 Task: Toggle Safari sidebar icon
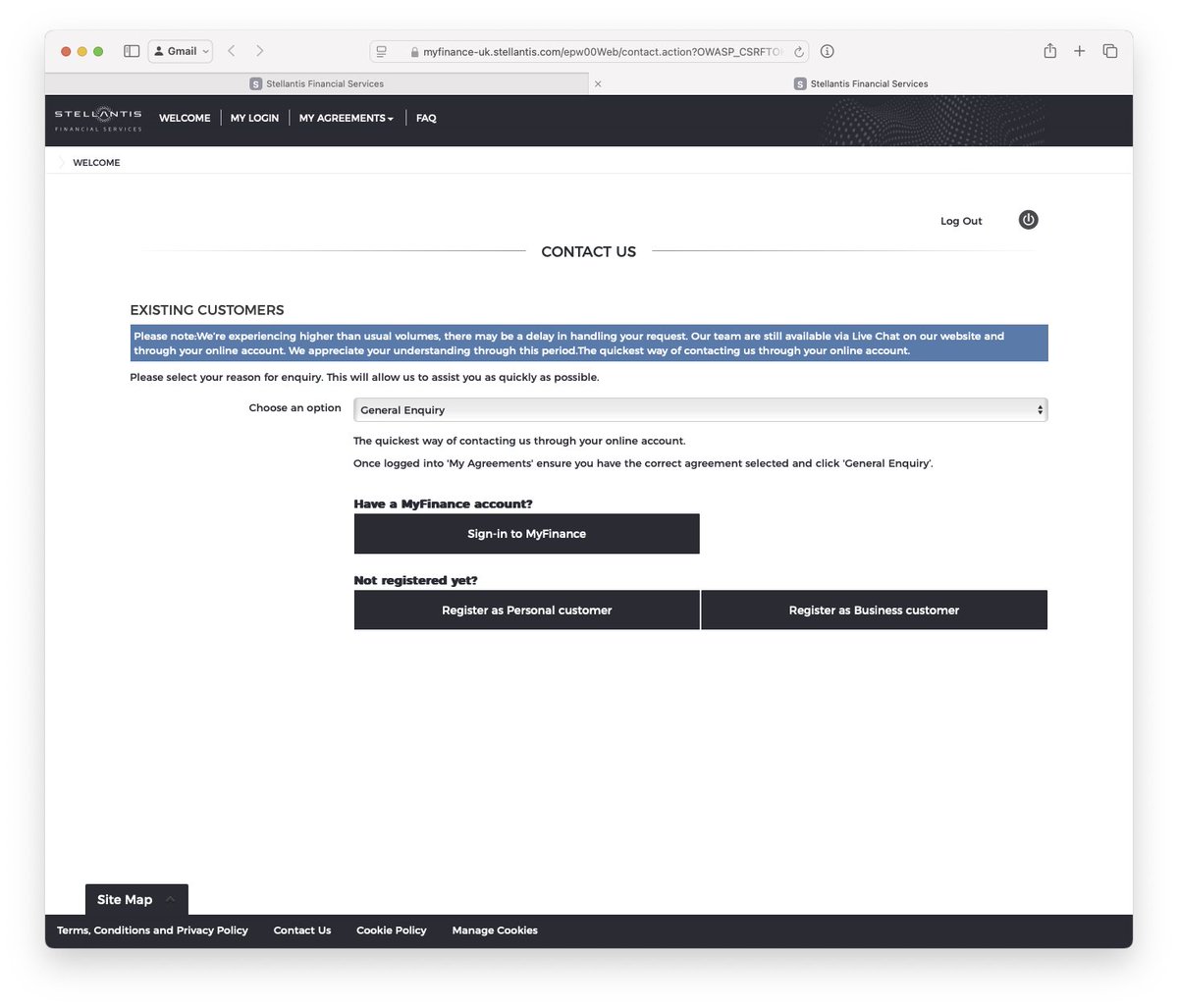click(x=132, y=51)
